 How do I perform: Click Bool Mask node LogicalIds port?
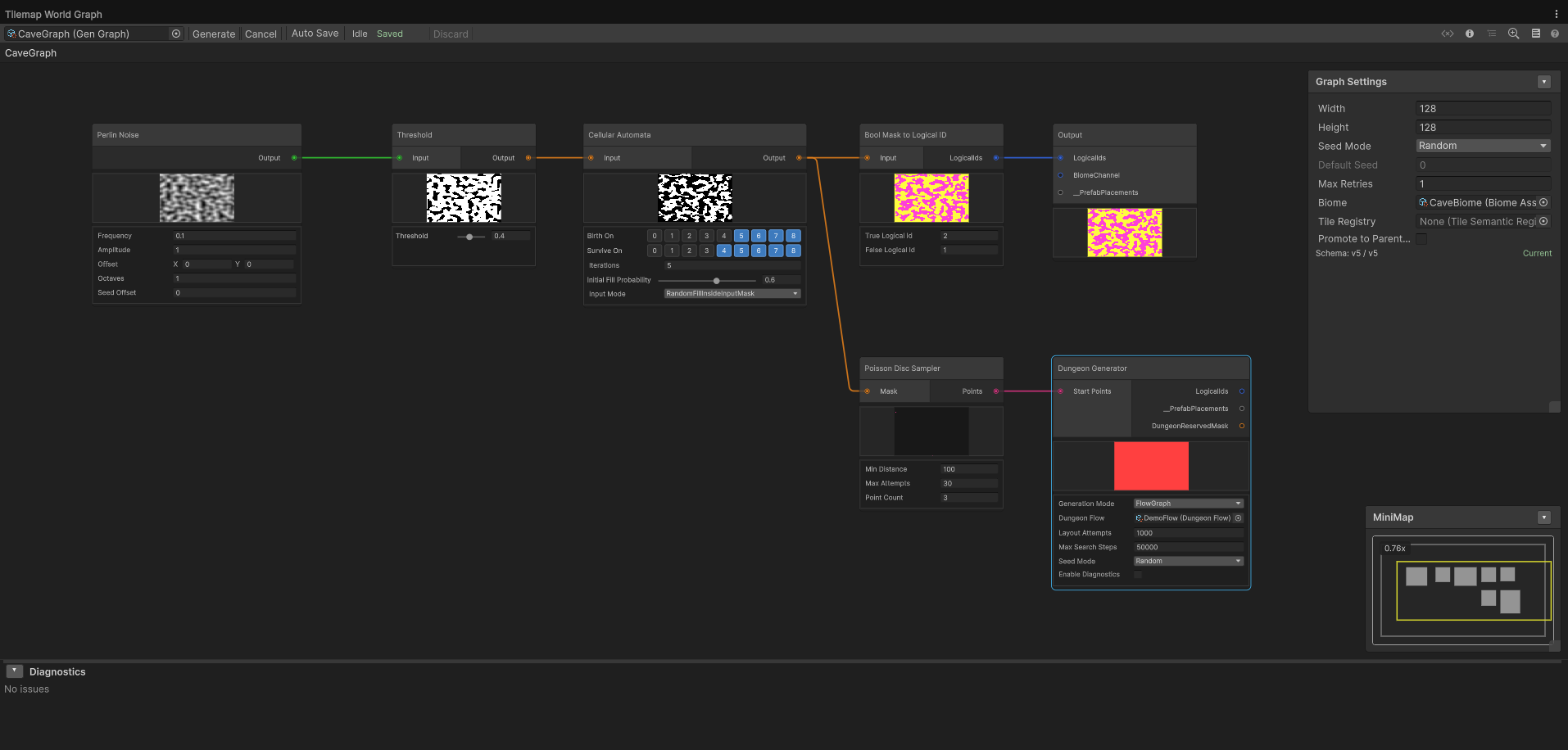996,158
